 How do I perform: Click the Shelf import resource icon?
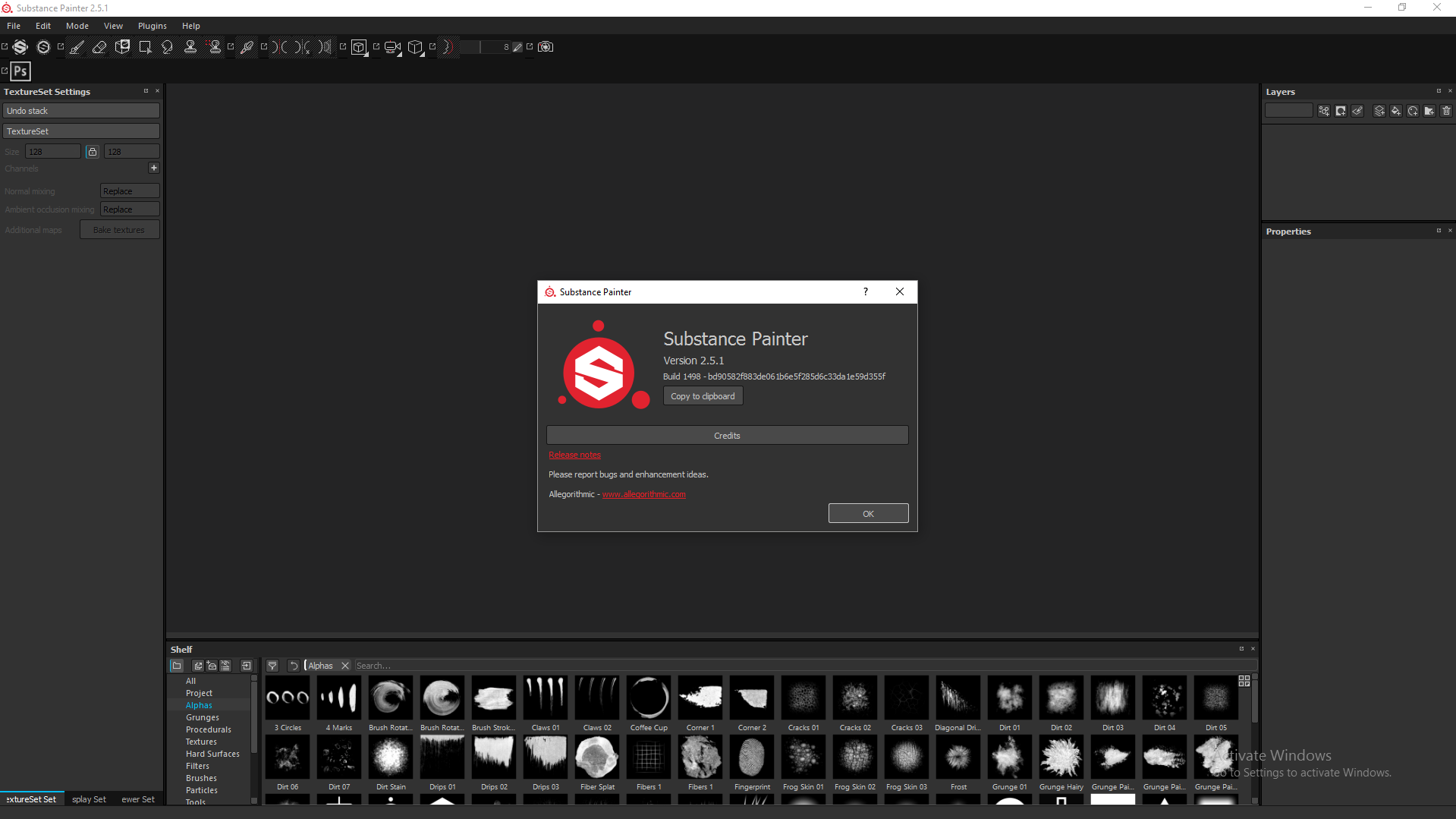[247, 666]
